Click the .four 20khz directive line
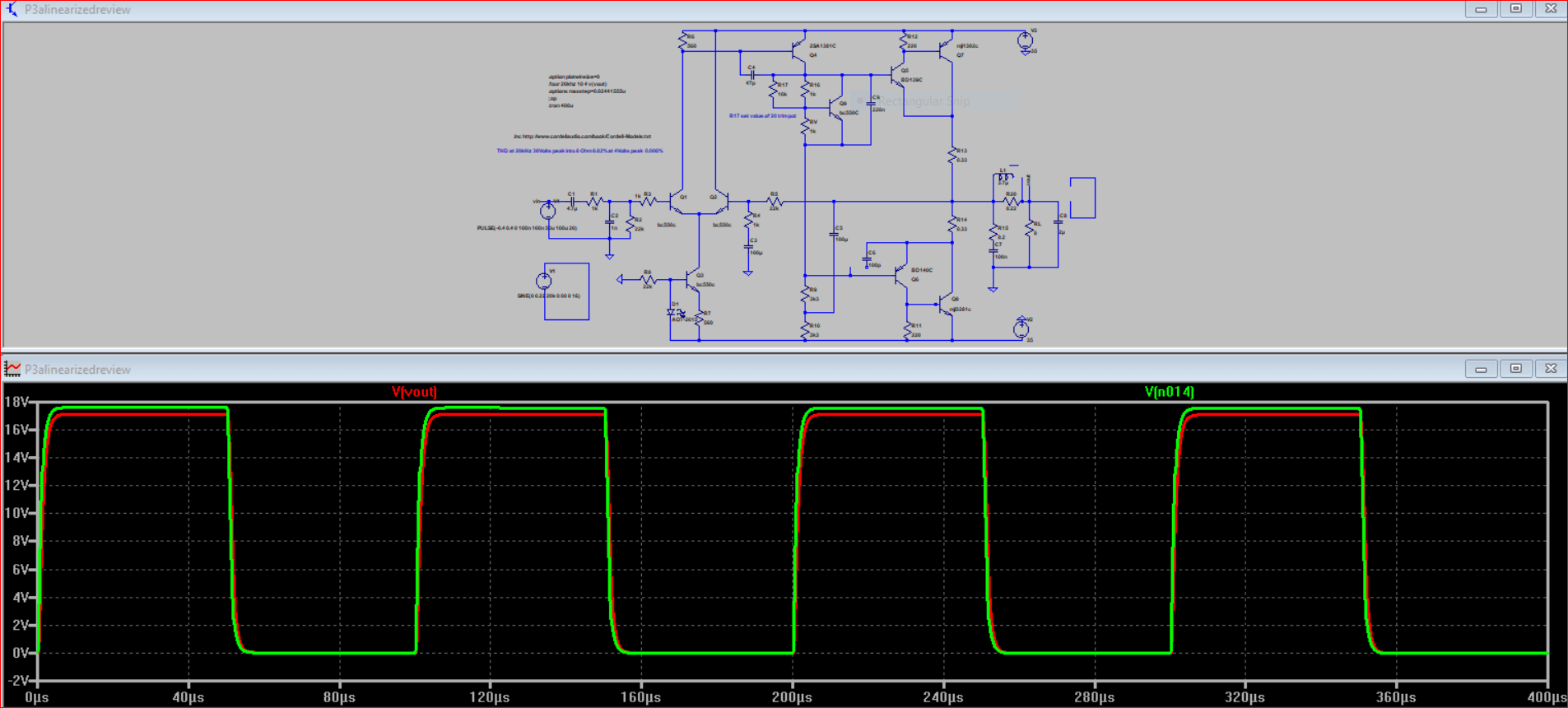1568x708 pixels. point(578,84)
